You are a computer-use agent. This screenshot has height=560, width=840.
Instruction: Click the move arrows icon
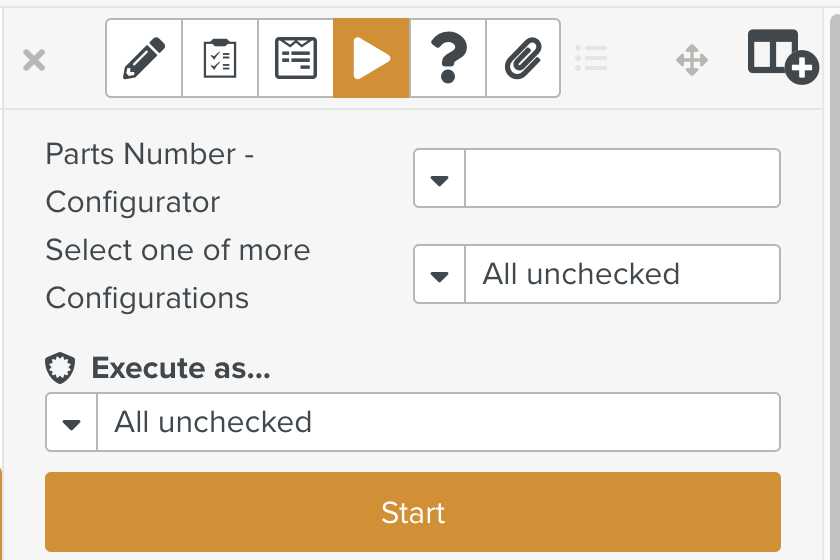(692, 59)
